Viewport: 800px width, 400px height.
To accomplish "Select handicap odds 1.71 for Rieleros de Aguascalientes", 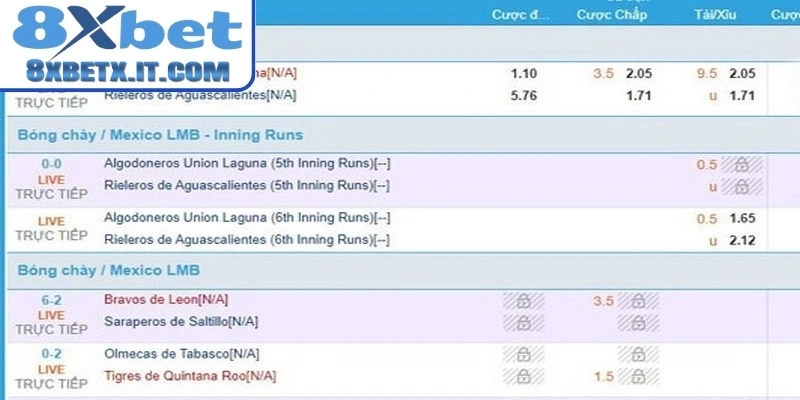I will 639,96.
